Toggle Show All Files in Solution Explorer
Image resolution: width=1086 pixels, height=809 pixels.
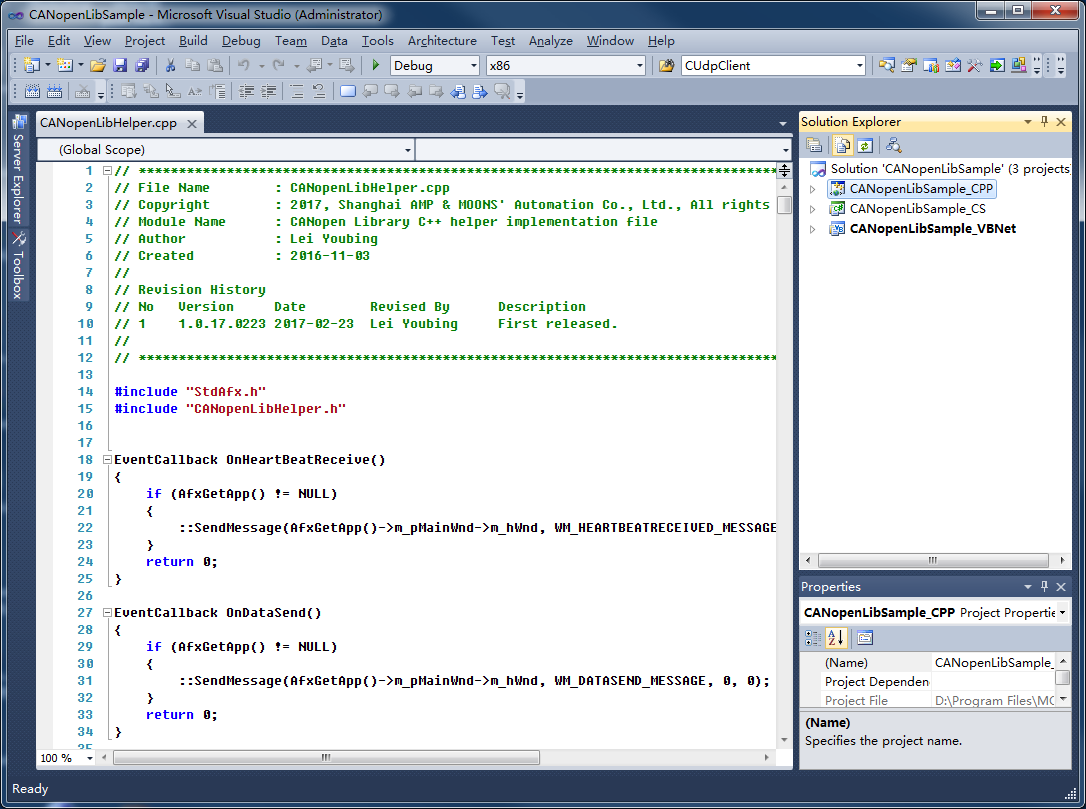pyautogui.click(x=842, y=145)
